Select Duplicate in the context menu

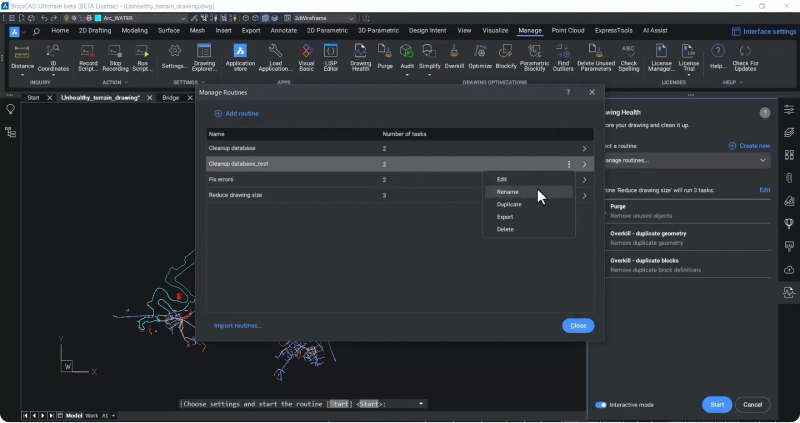point(509,204)
